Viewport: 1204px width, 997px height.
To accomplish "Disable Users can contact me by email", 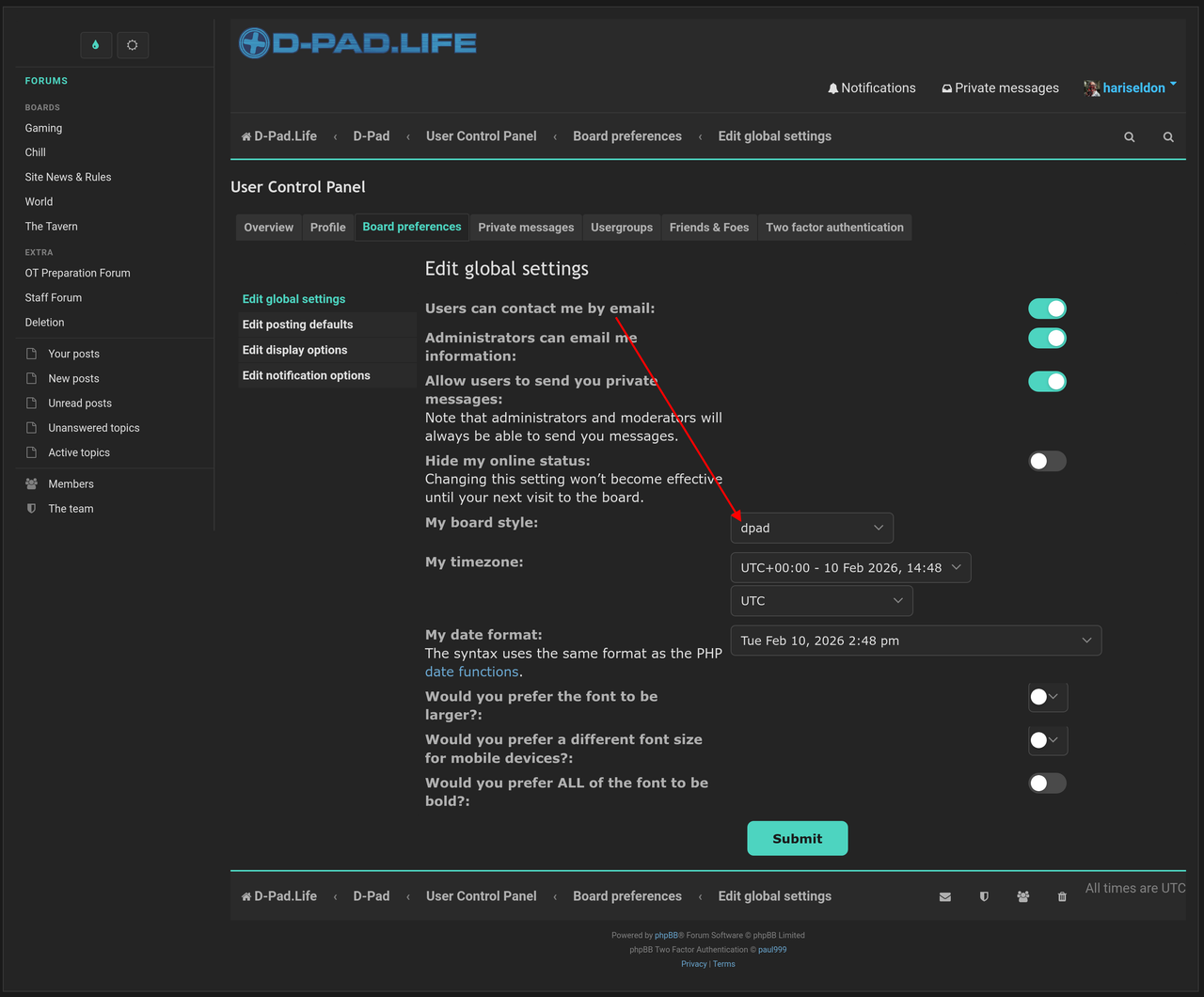I will tap(1047, 309).
